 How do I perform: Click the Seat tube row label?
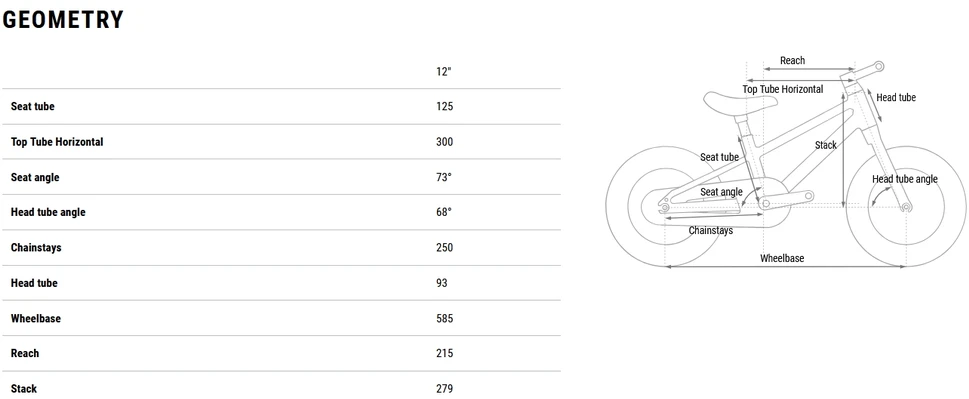click(33, 106)
